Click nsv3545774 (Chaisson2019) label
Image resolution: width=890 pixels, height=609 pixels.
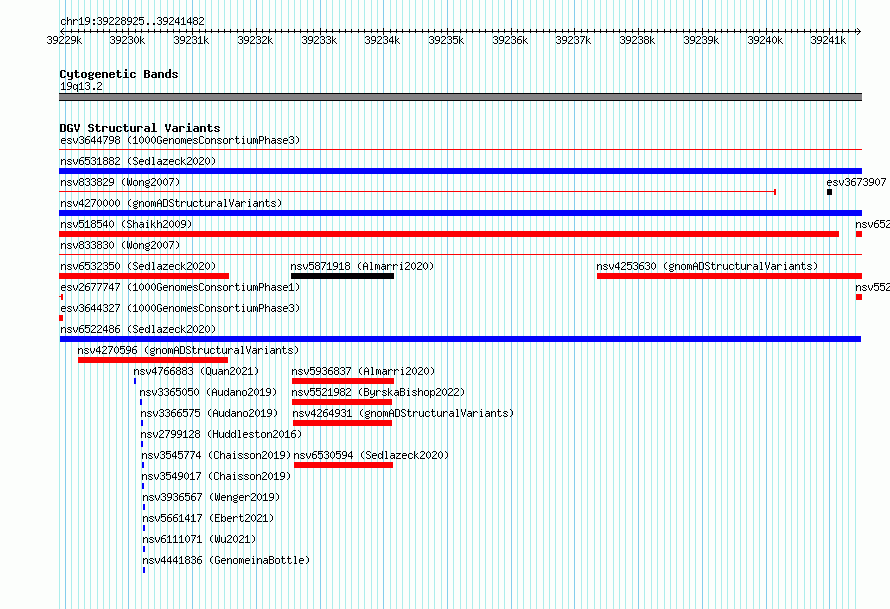pyautogui.click(x=216, y=455)
